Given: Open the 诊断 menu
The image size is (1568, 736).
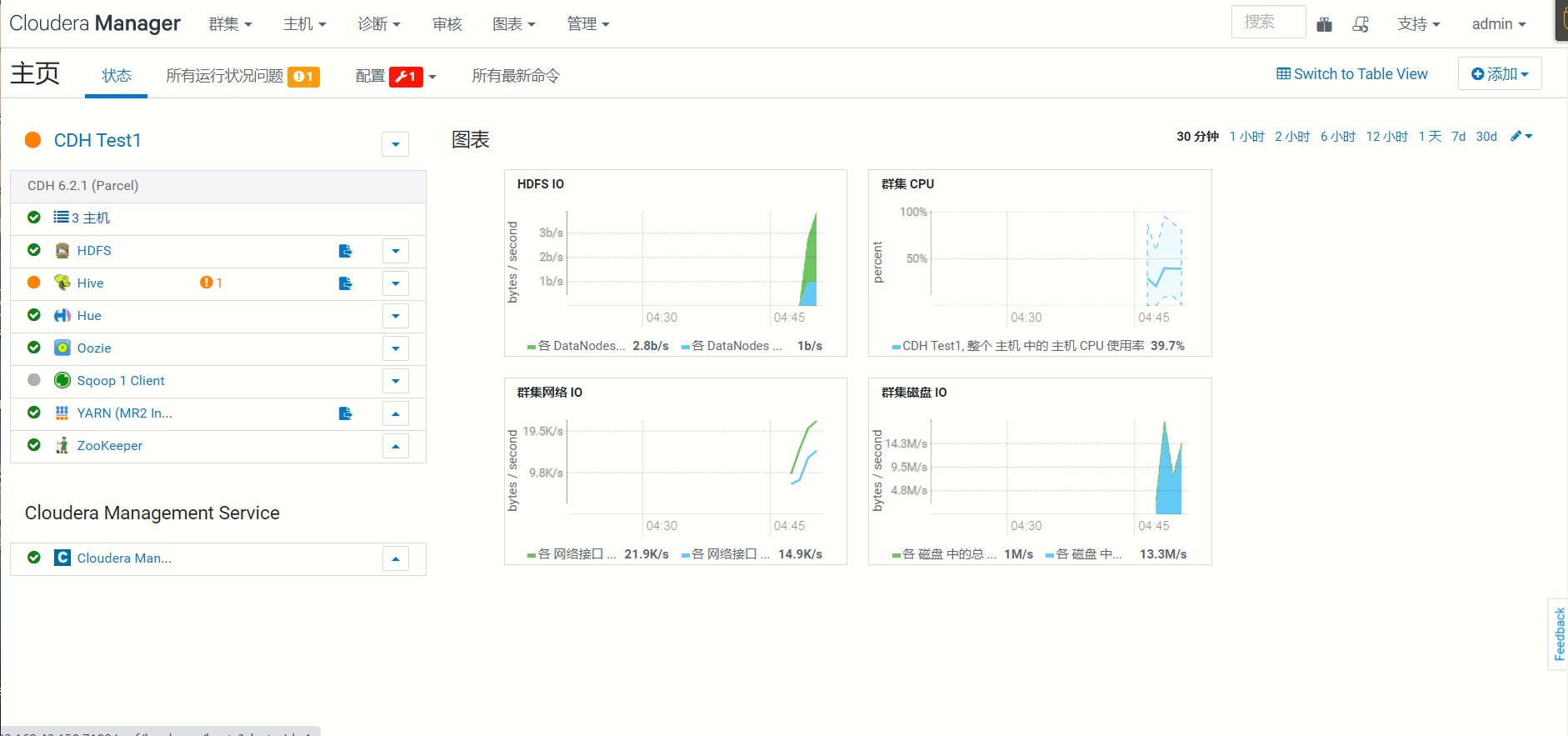Looking at the screenshot, I should pyautogui.click(x=379, y=24).
